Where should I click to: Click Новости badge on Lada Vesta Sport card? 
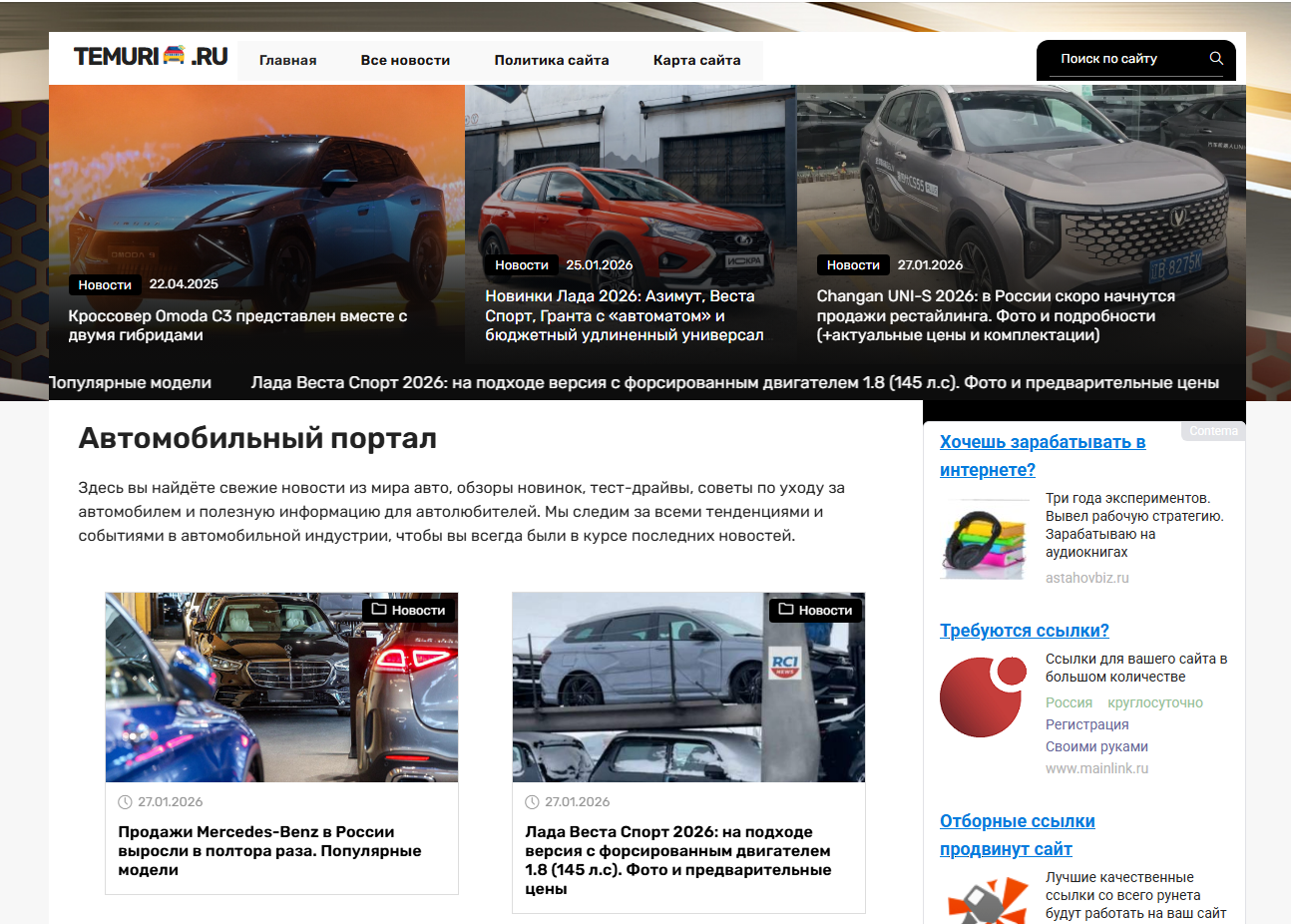click(816, 610)
